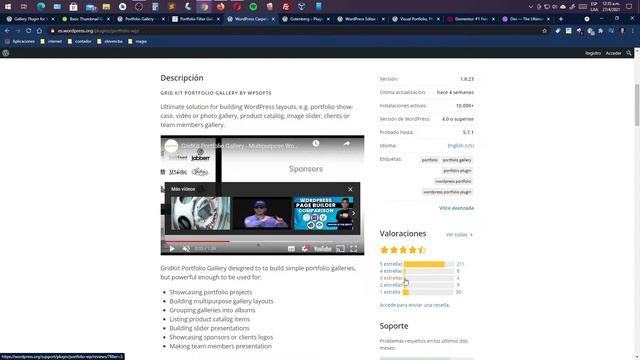Switch the video to fullscreen
This screenshot has width=640, height=360.
(x=354, y=249)
